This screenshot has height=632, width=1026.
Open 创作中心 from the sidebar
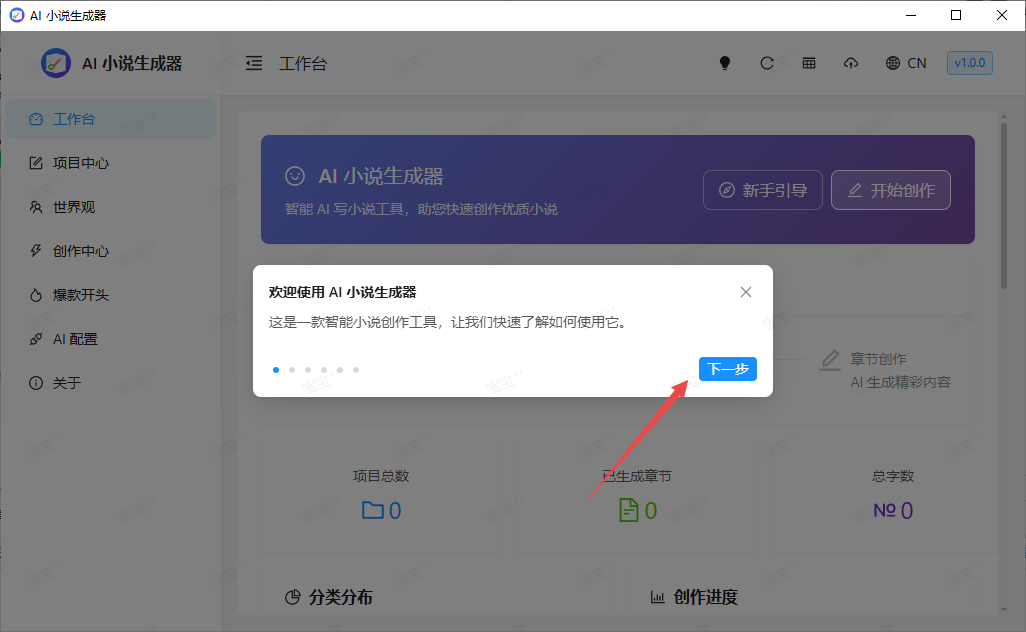coord(80,251)
